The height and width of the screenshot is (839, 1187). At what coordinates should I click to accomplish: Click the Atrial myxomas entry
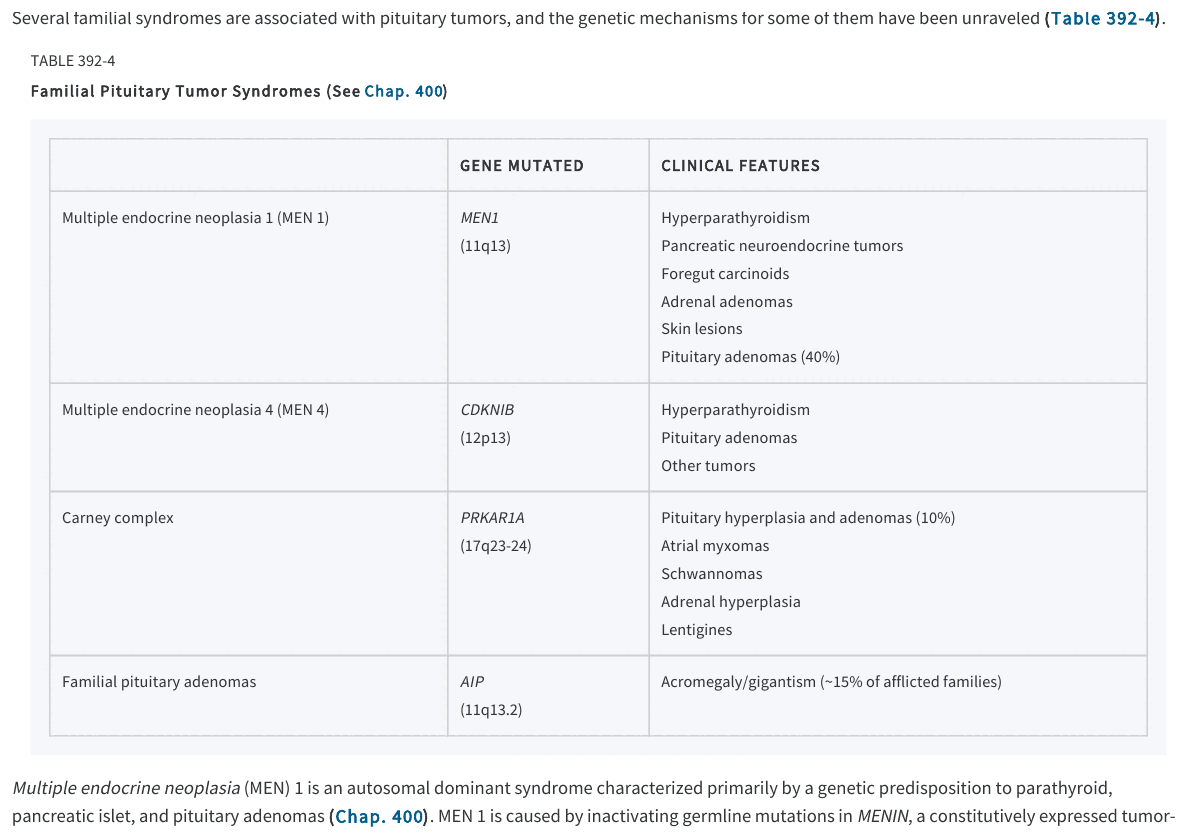[x=715, y=546]
